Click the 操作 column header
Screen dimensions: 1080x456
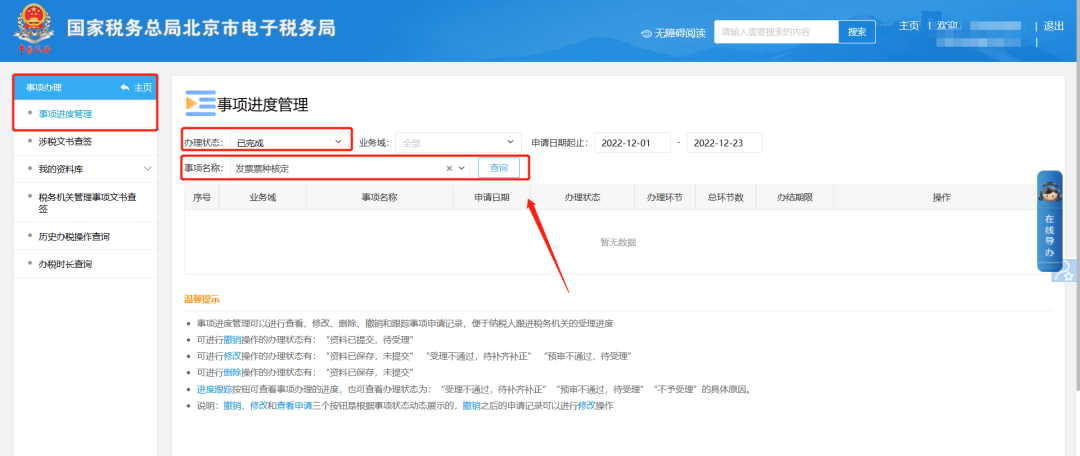(942, 197)
